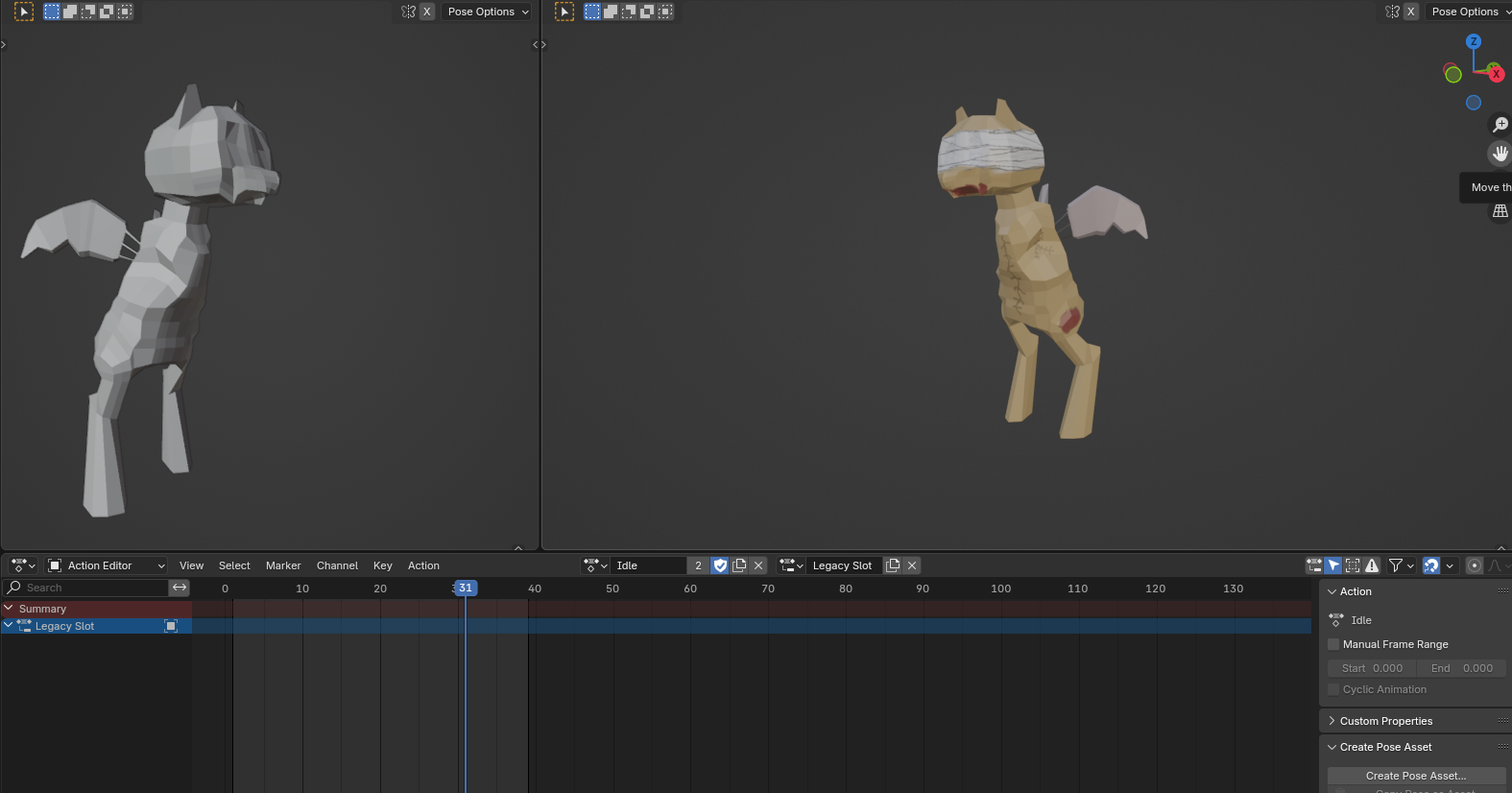Open the View menu
The height and width of the screenshot is (793, 1512).
coord(192,565)
